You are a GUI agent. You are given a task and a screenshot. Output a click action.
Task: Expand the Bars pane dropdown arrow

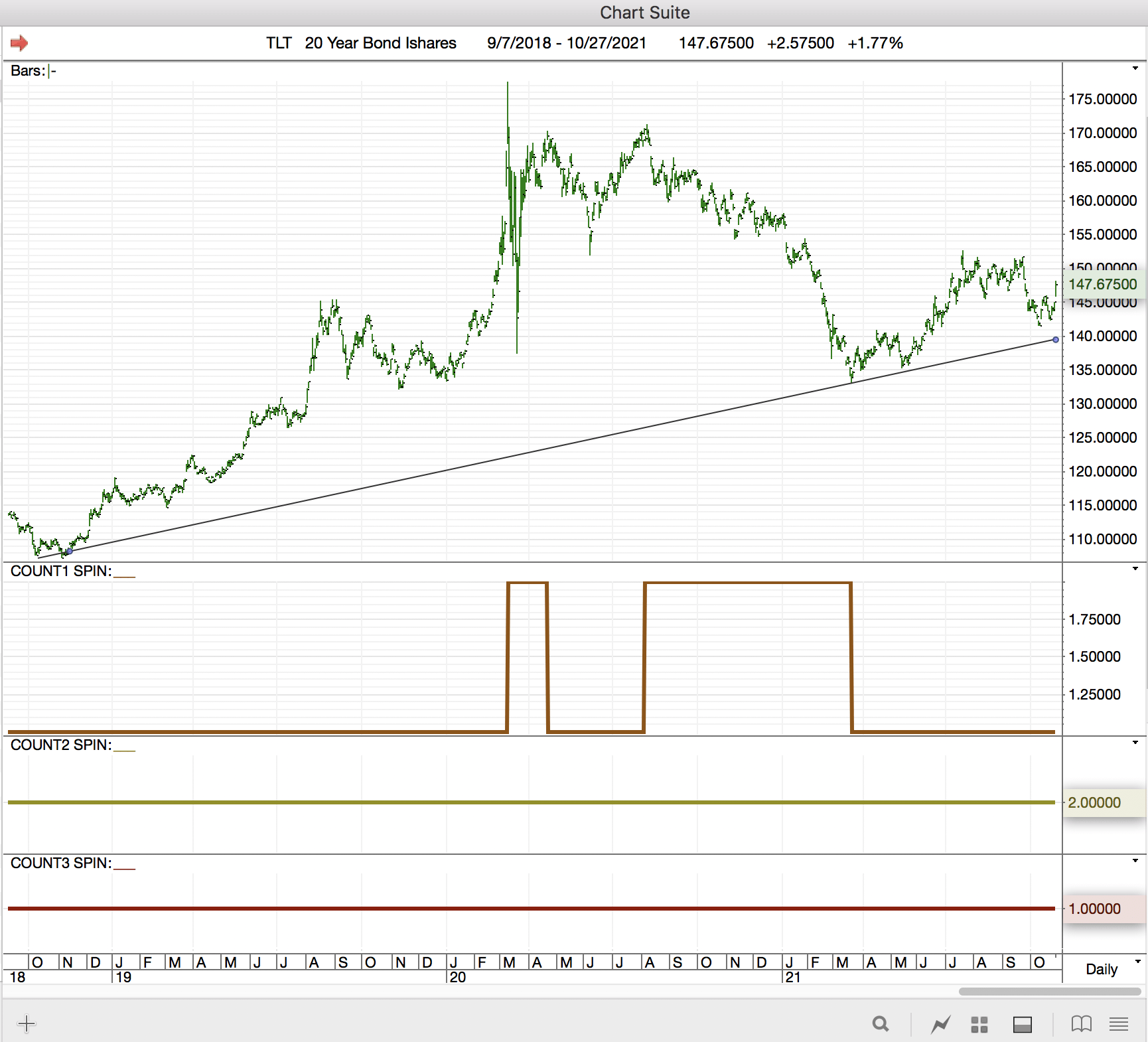(1135, 68)
